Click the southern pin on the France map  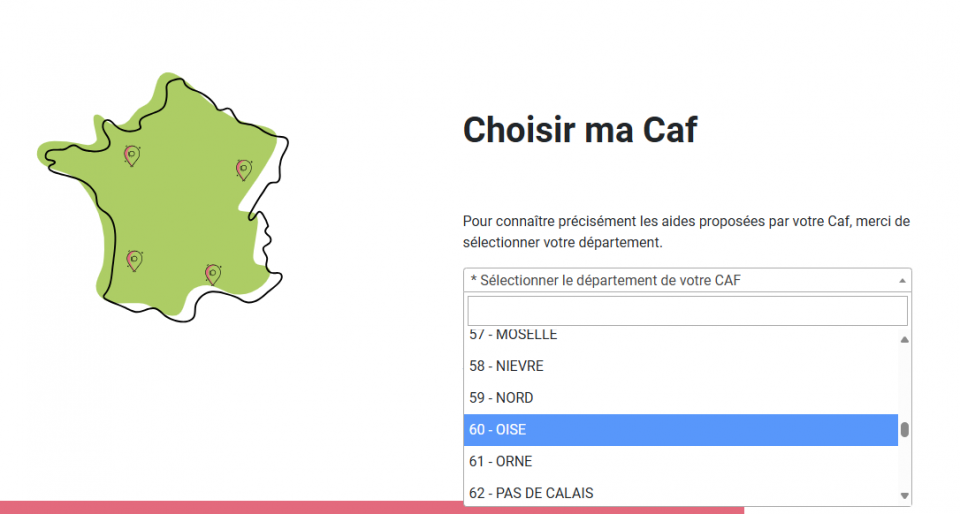pos(212,273)
